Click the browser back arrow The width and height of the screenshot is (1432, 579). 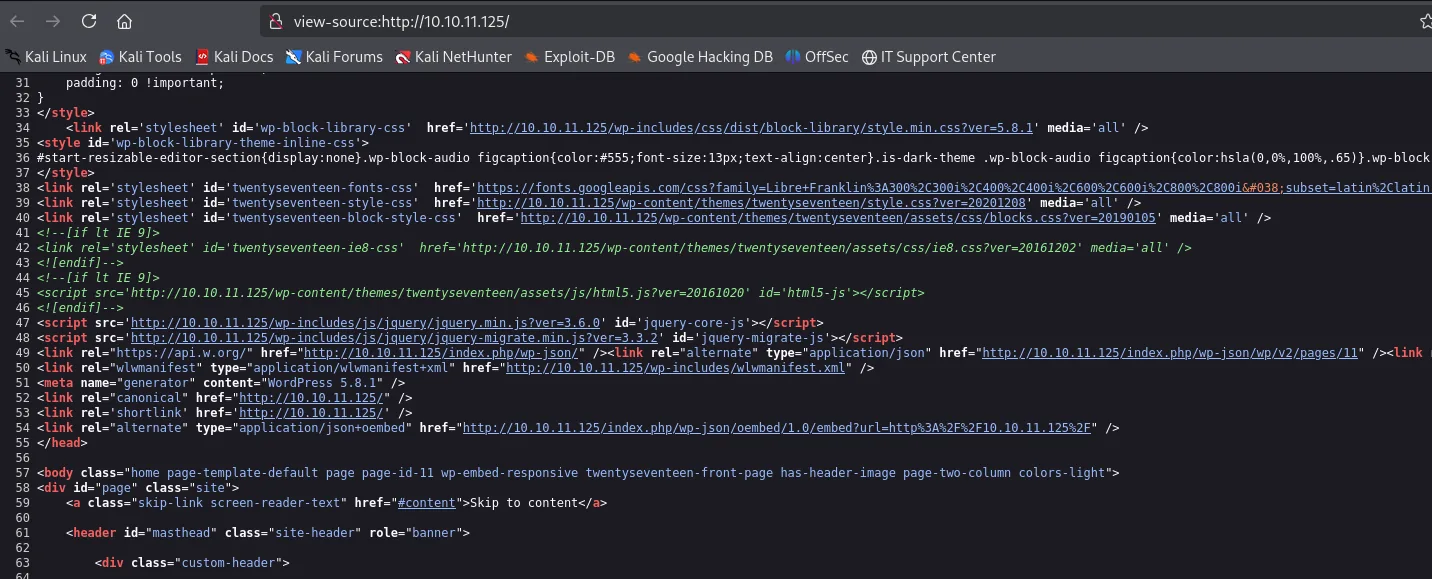click(x=17, y=21)
